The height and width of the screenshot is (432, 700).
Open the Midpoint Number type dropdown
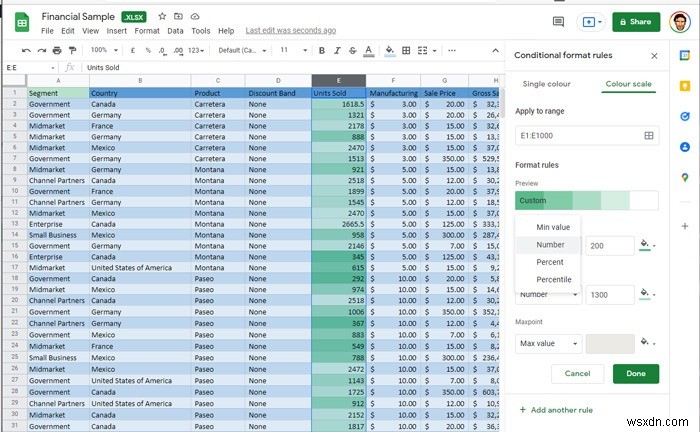(549, 295)
